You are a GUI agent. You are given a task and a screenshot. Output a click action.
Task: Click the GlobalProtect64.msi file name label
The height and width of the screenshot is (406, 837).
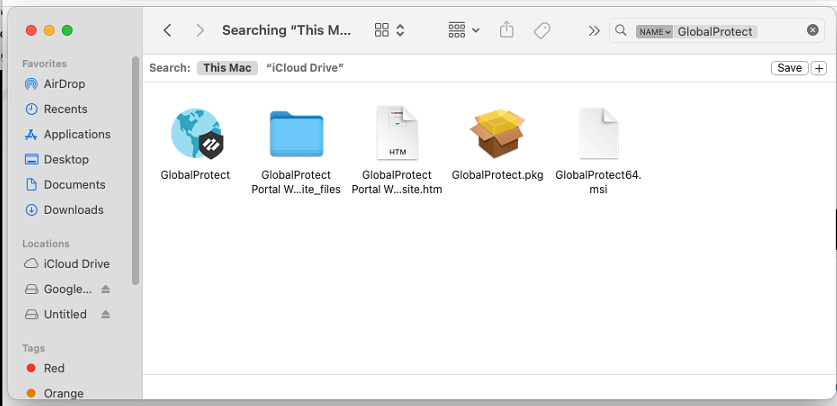point(598,182)
